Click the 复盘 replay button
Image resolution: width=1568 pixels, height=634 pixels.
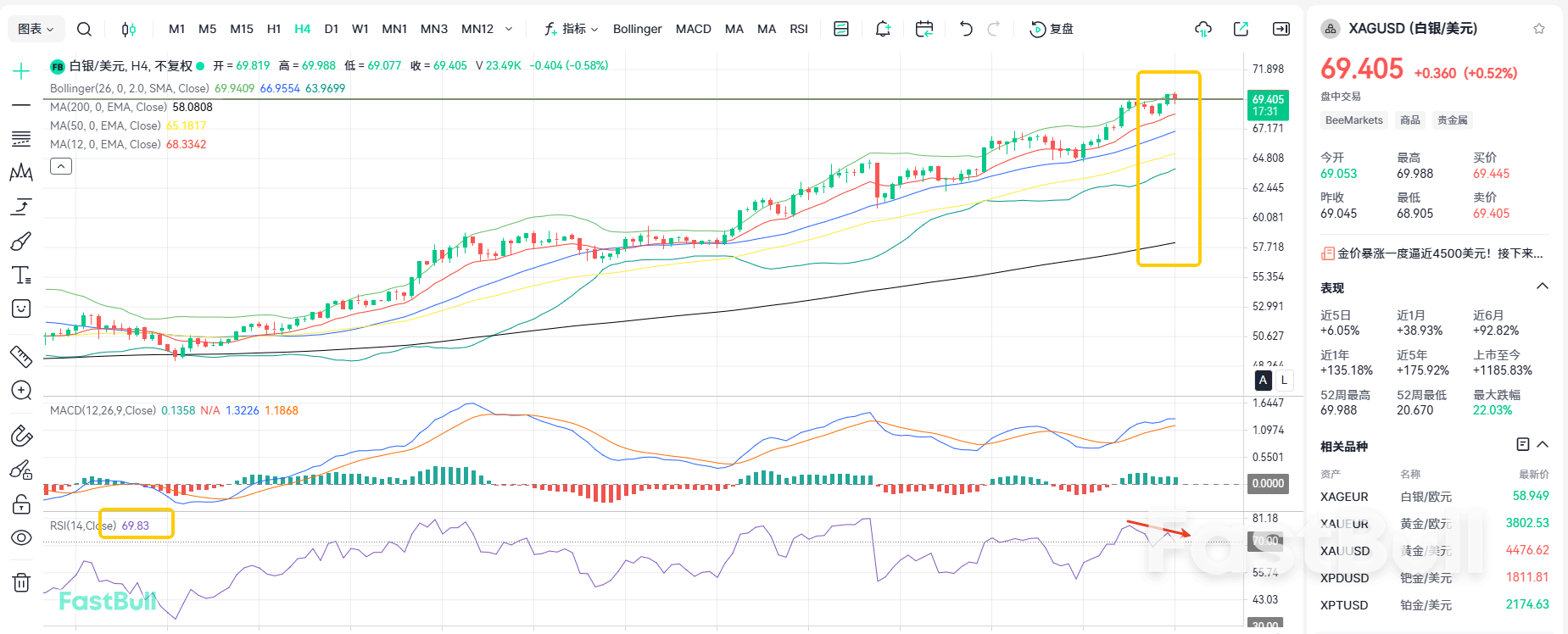pyautogui.click(x=1052, y=29)
